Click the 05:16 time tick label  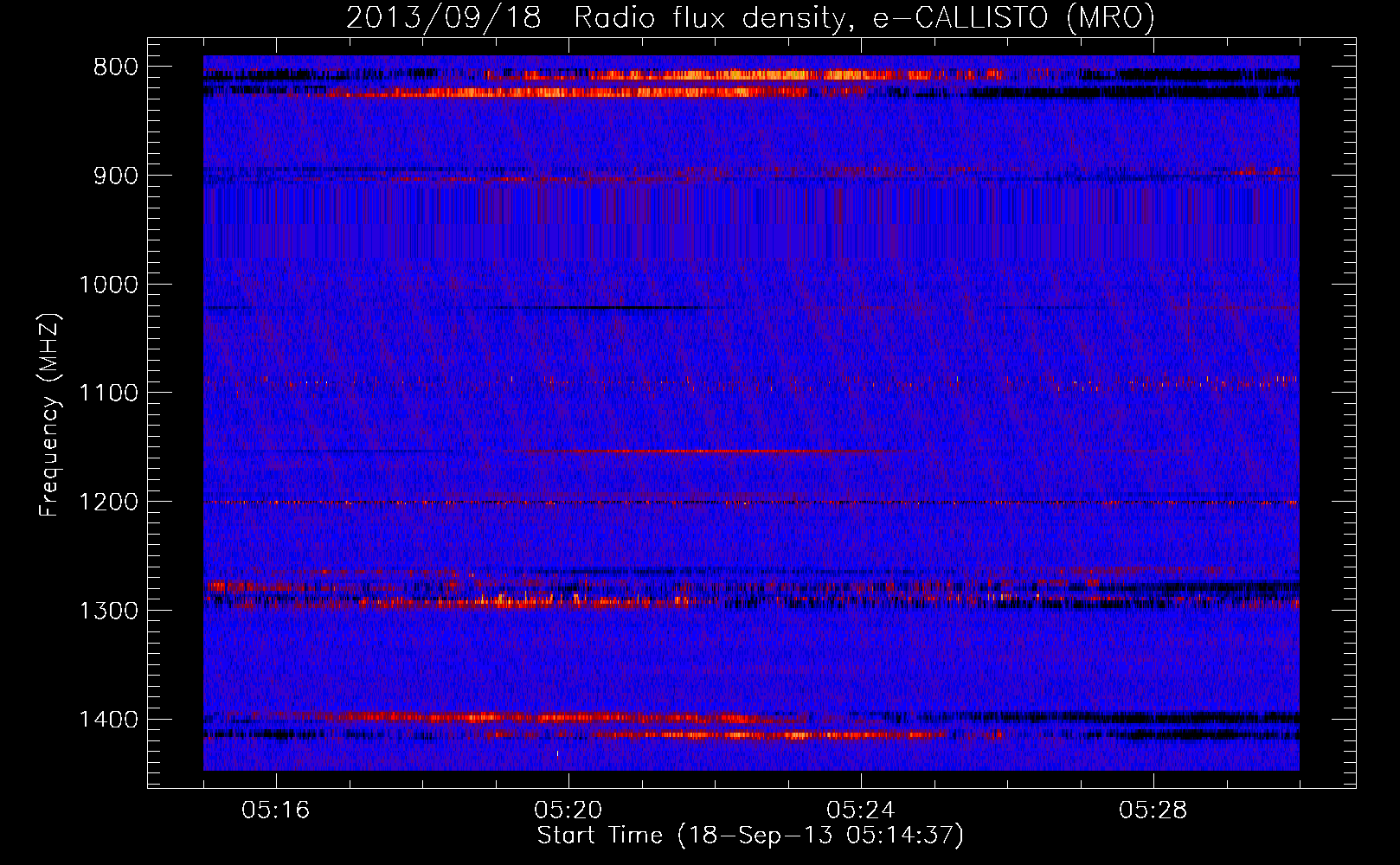[276, 811]
